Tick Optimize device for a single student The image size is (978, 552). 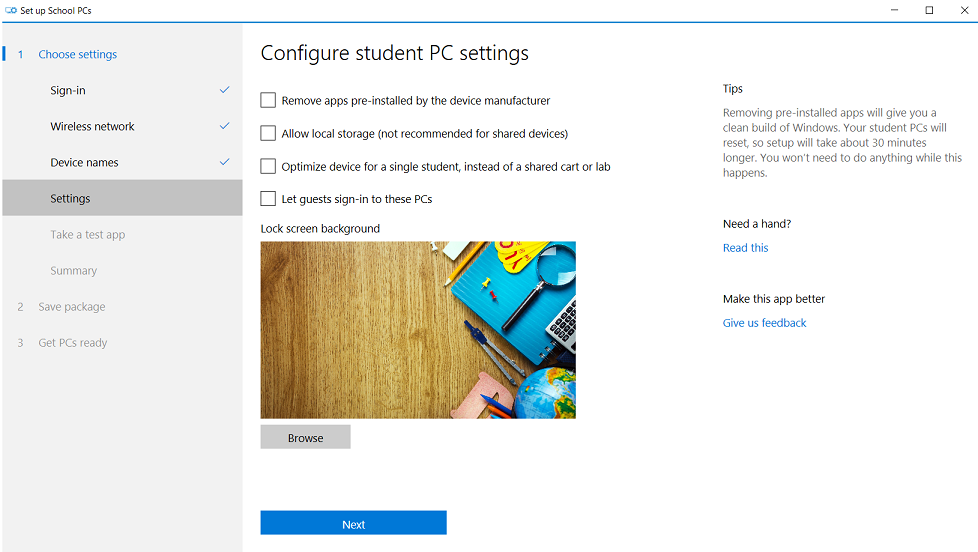(268, 167)
